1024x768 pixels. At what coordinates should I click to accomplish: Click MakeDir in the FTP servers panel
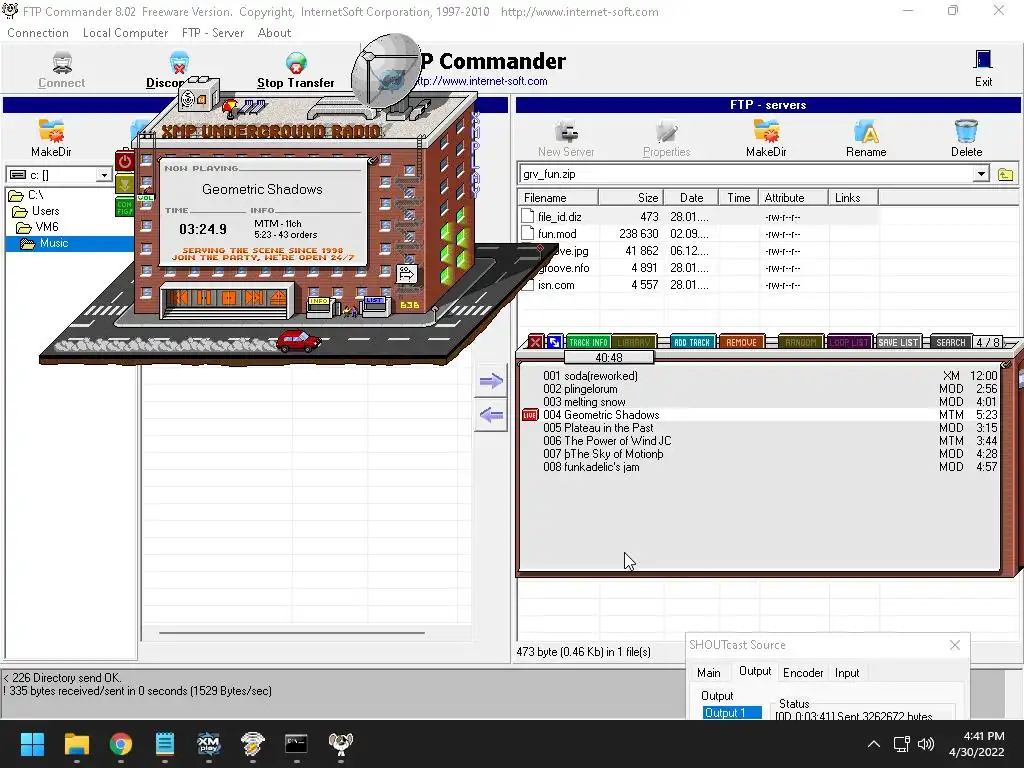tap(766, 138)
